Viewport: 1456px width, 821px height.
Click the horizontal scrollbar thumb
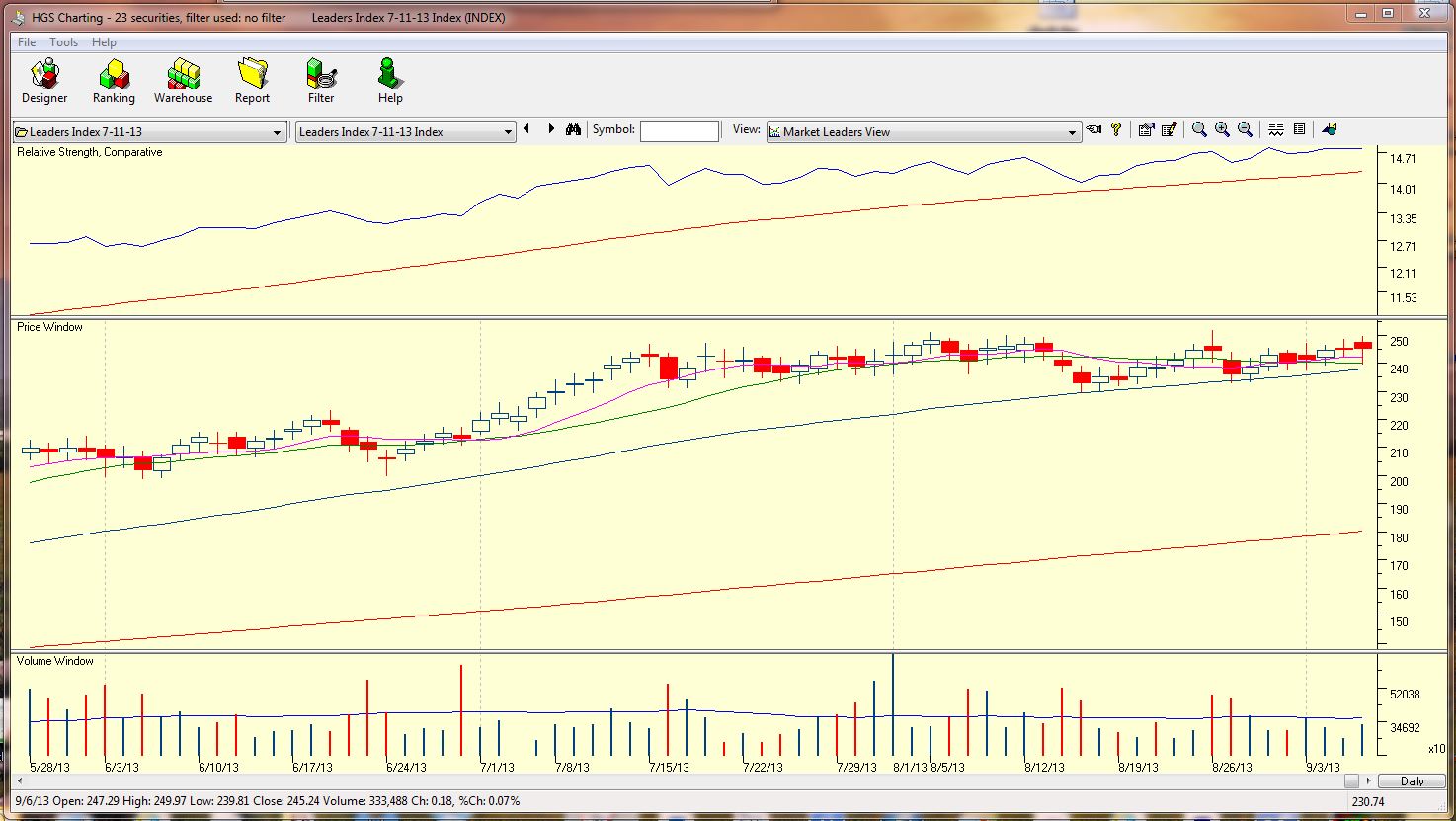pyautogui.click(x=1351, y=780)
